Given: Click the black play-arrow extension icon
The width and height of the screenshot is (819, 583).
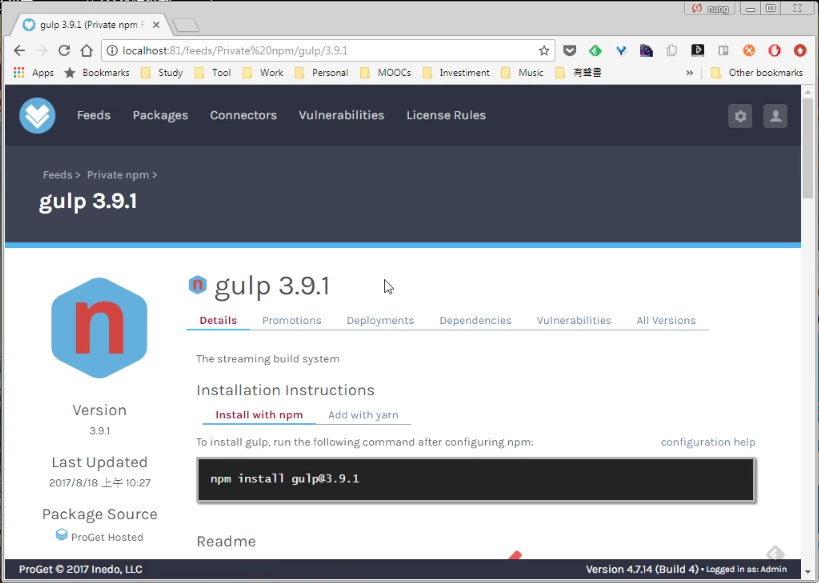Looking at the screenshot, I should [697, 51].
